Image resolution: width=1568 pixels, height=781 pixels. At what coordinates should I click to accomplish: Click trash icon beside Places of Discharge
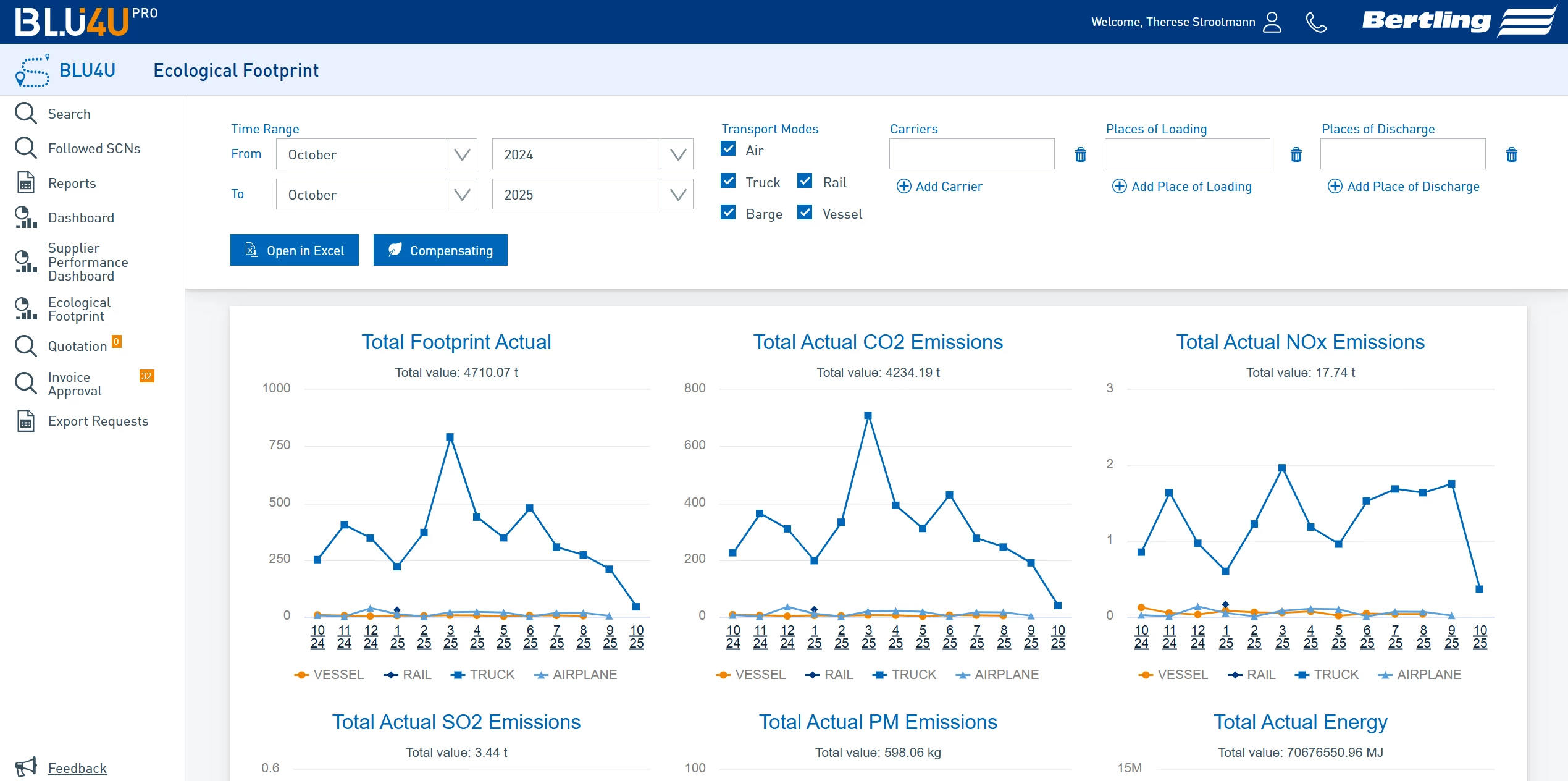tap(1511, 154)
